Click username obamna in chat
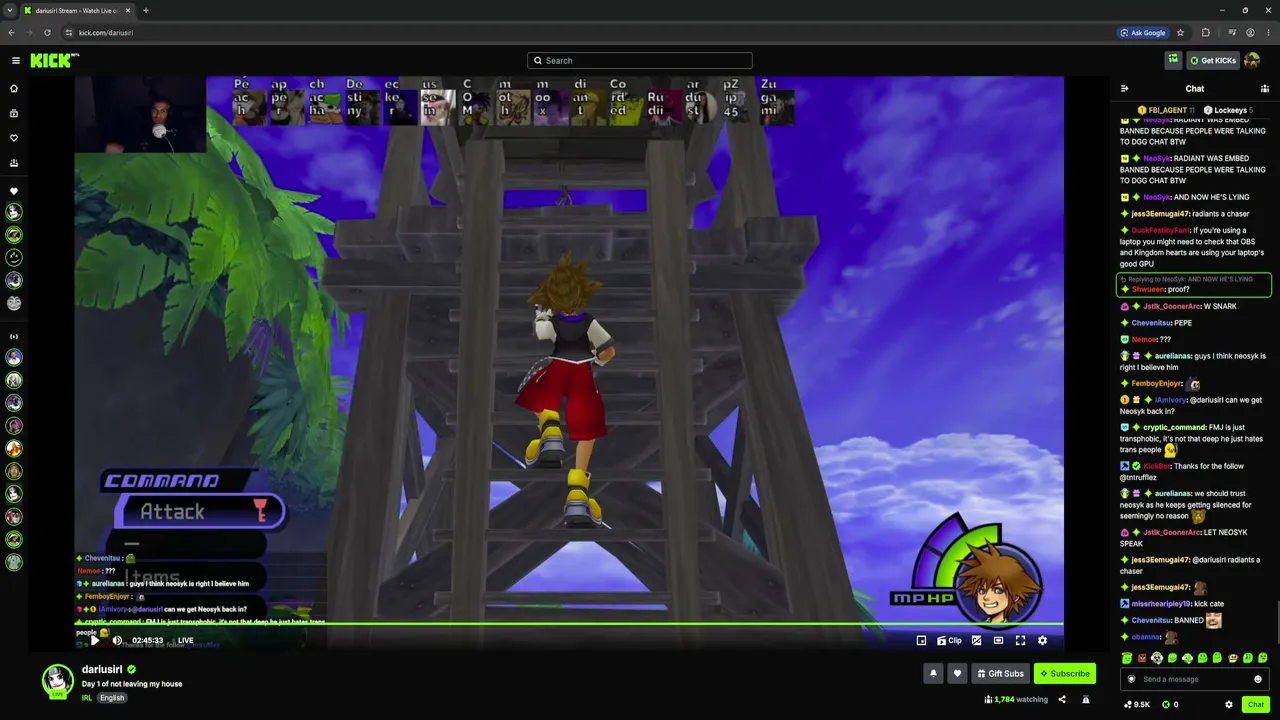The image size is (1280, 720). pos(1146,637)
